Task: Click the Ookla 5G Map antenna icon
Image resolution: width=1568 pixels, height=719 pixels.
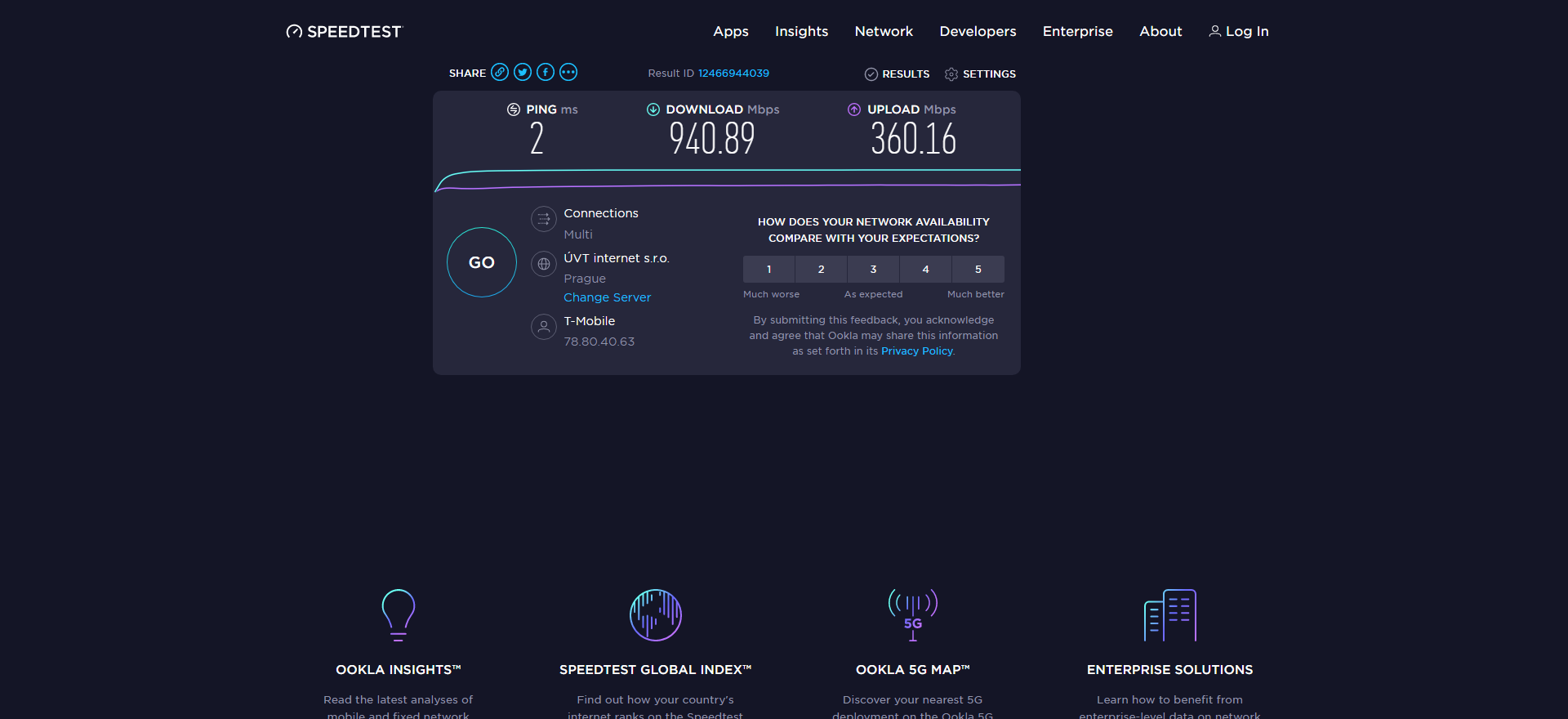Action: tap(912, 614)
